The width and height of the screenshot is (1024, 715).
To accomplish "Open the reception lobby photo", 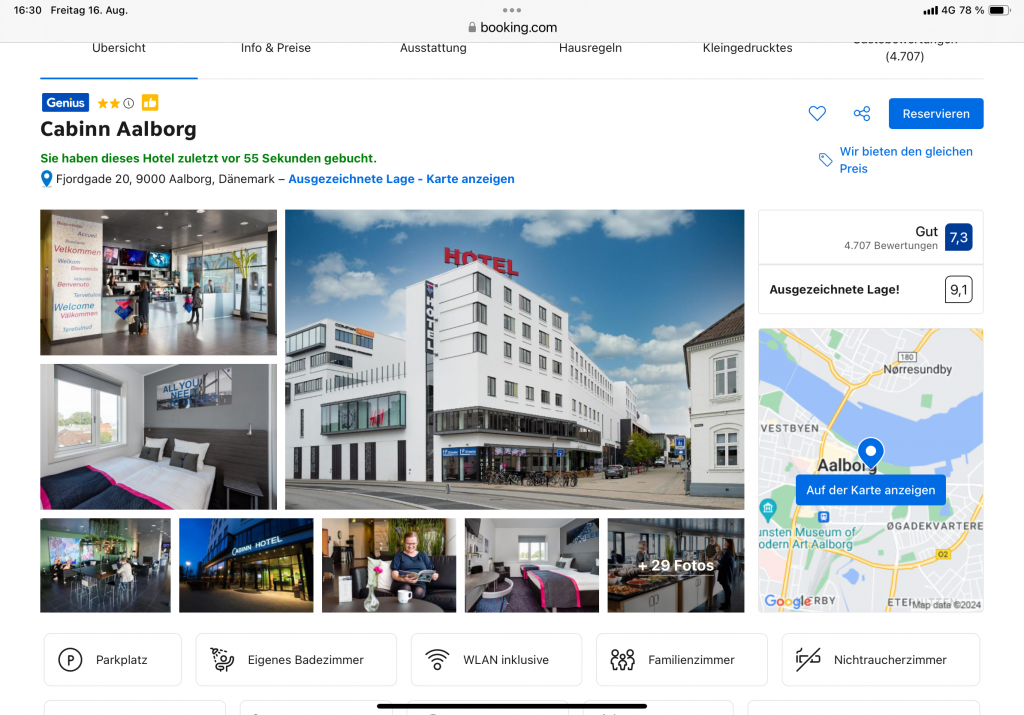I will point(159,282).
